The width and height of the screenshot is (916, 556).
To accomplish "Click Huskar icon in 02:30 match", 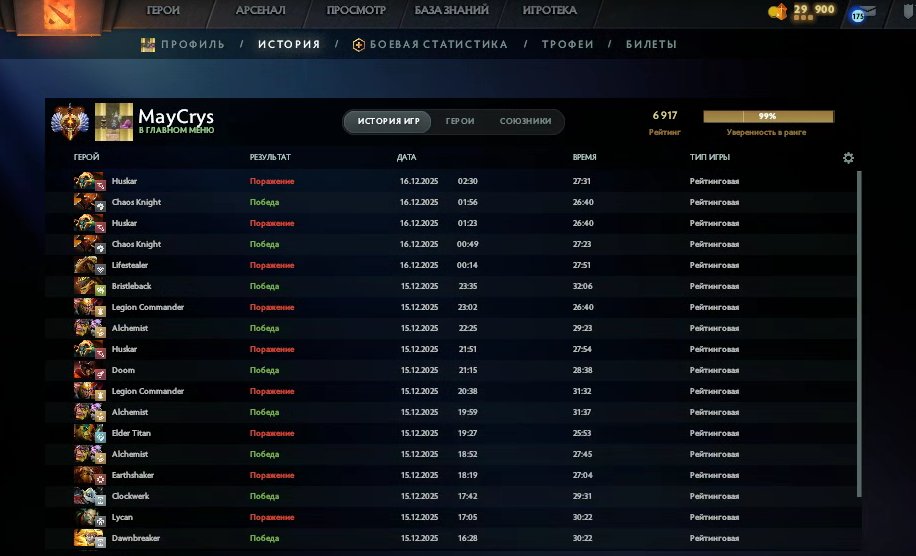I will tap(89, 181).
